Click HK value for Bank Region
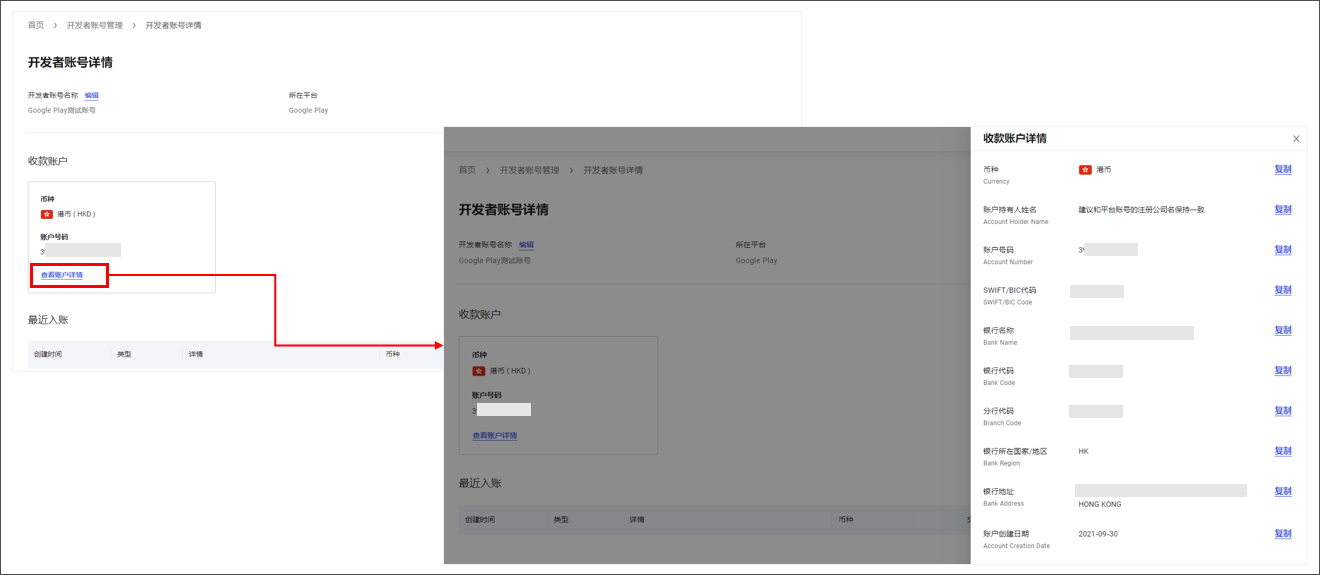Screen dimensions: 1320x575 point(1083,451)
